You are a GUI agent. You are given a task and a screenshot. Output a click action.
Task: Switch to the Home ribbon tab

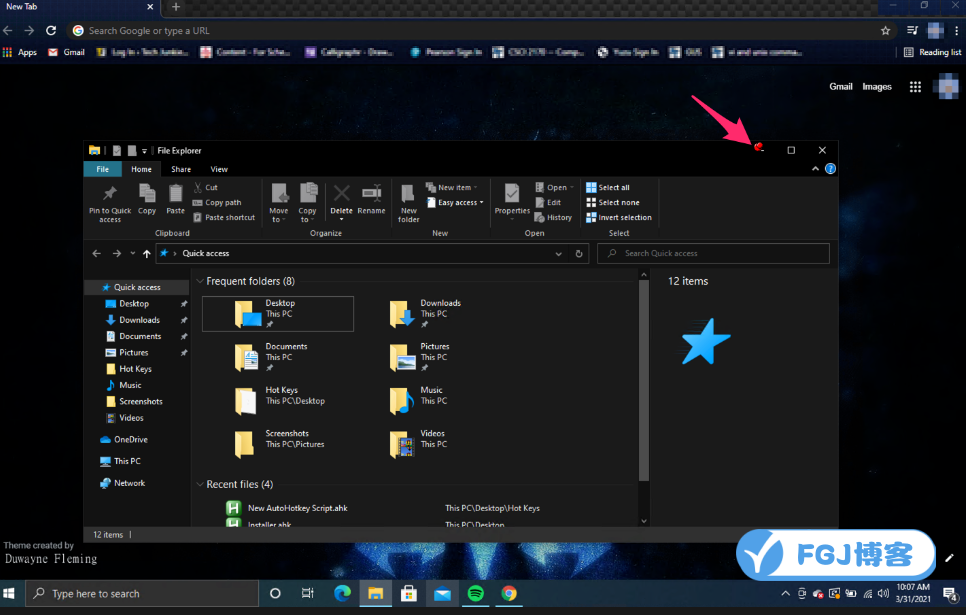pos(141,169)
